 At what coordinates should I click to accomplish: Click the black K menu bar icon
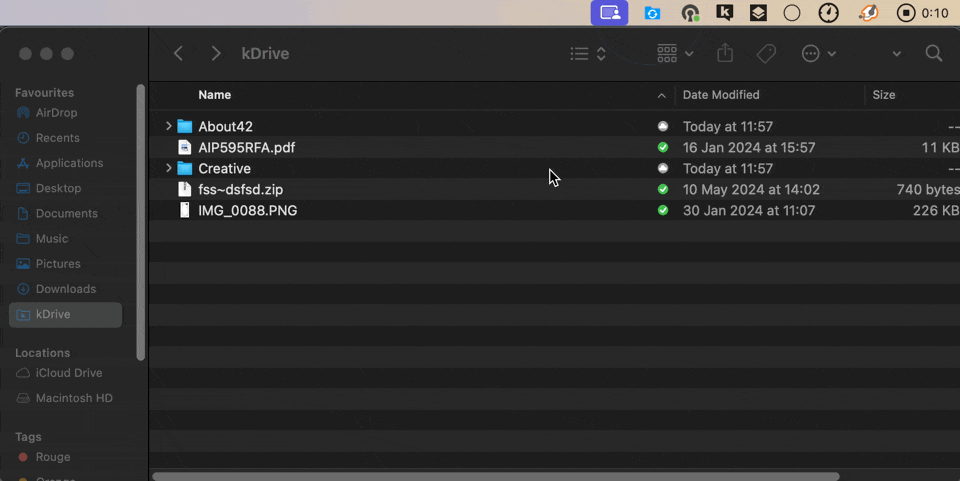pyautogui.click(x=724, y=13)
